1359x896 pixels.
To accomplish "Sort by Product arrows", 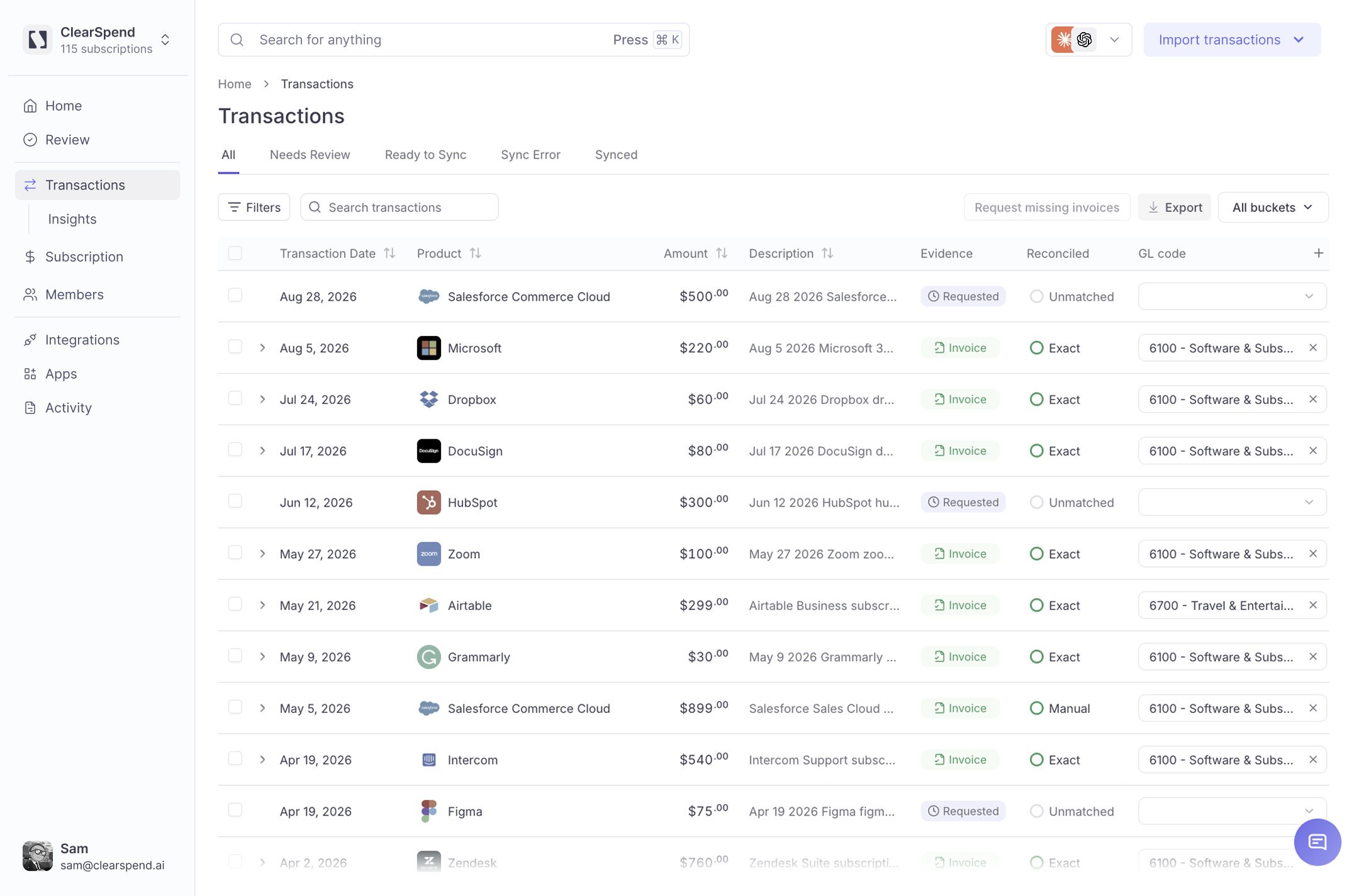I will pos(476,253).
